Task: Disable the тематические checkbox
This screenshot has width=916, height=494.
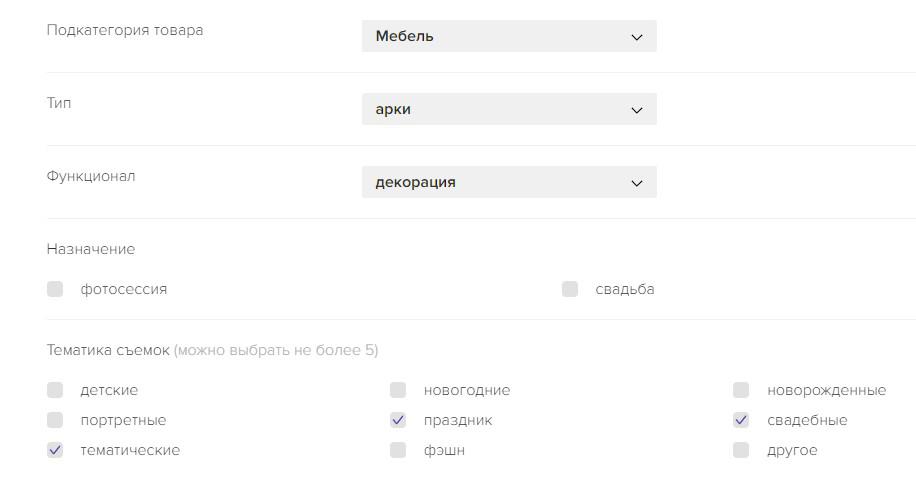Action: 55,450
